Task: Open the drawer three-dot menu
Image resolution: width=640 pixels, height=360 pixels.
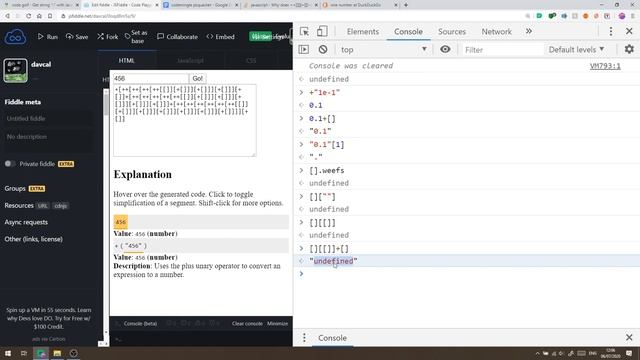Action: coord(304,338)
